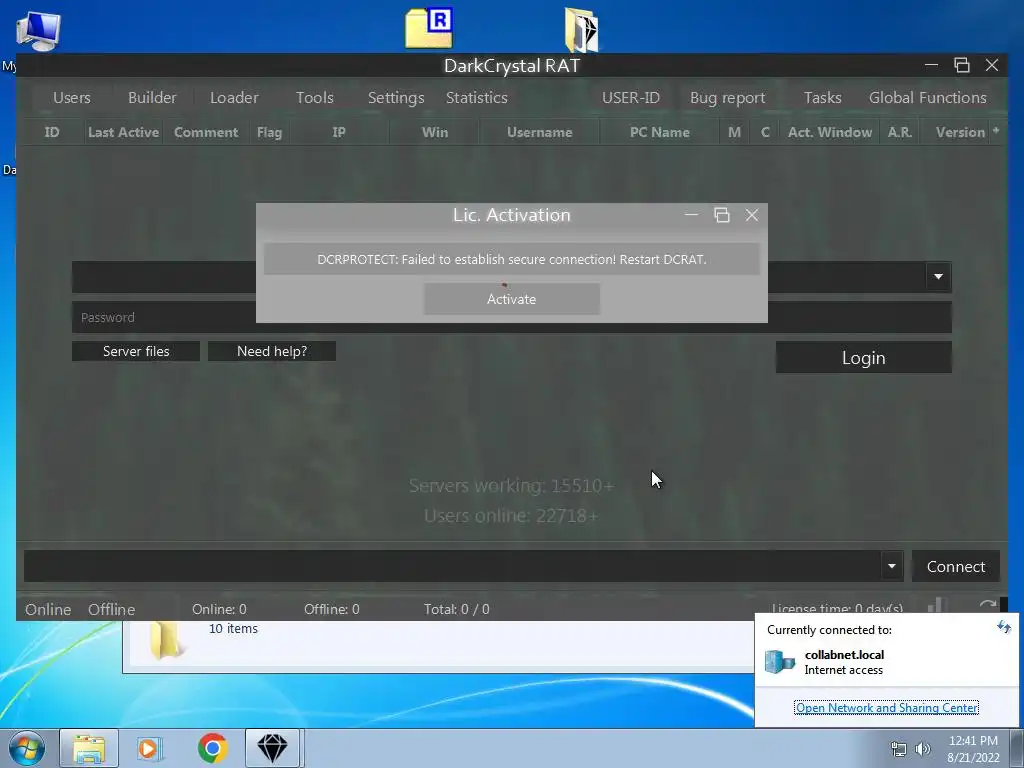Sort by the ID column header
Screen dimensions: 1024x768
coord(52,133)
